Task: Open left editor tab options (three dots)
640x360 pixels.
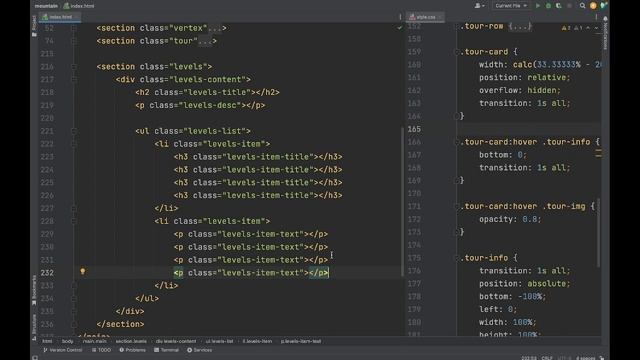Action: coord(400,17)
